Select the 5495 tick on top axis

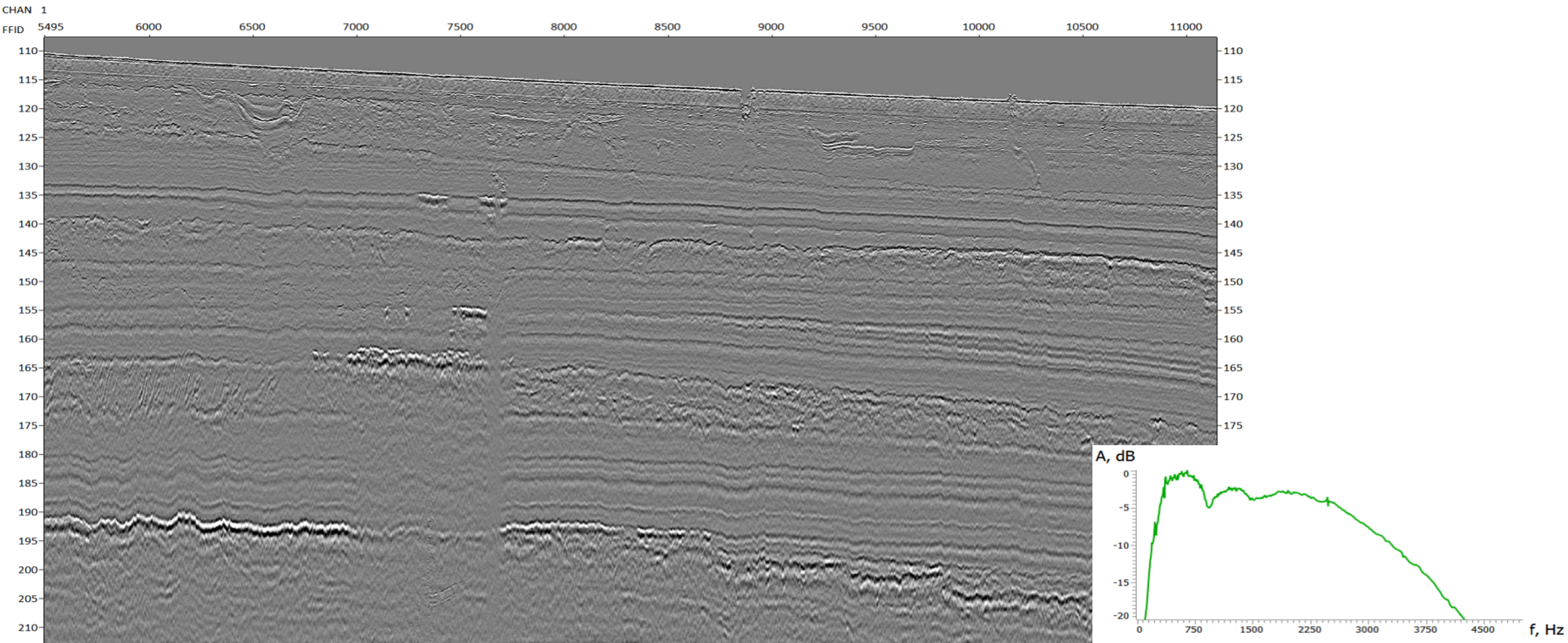pos(51,27)
